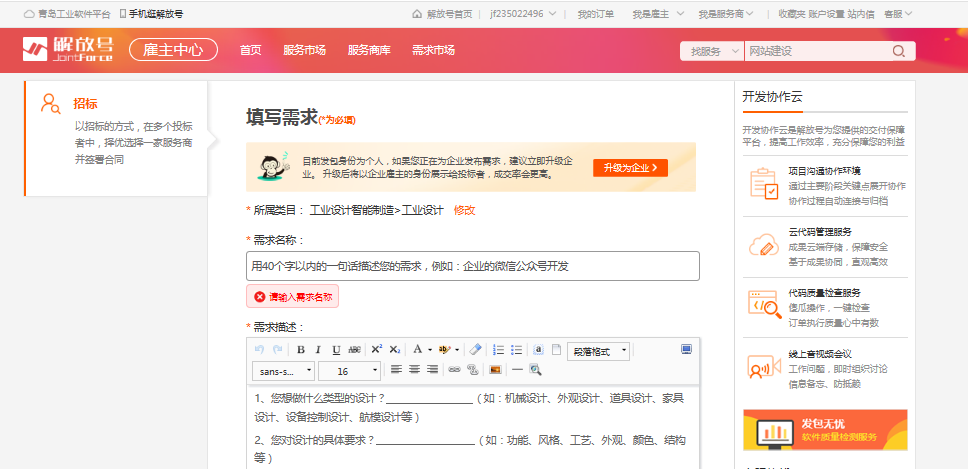This screenshot has height=469, width=968.
Task: Toggle italic formatting in the editor
Action: [x=318, y=350]
